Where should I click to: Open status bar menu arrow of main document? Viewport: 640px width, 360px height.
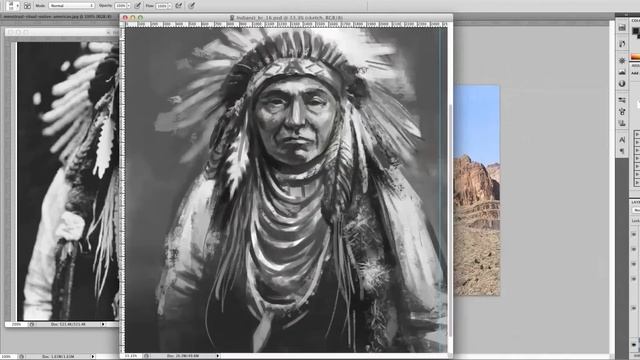(218, 356)
